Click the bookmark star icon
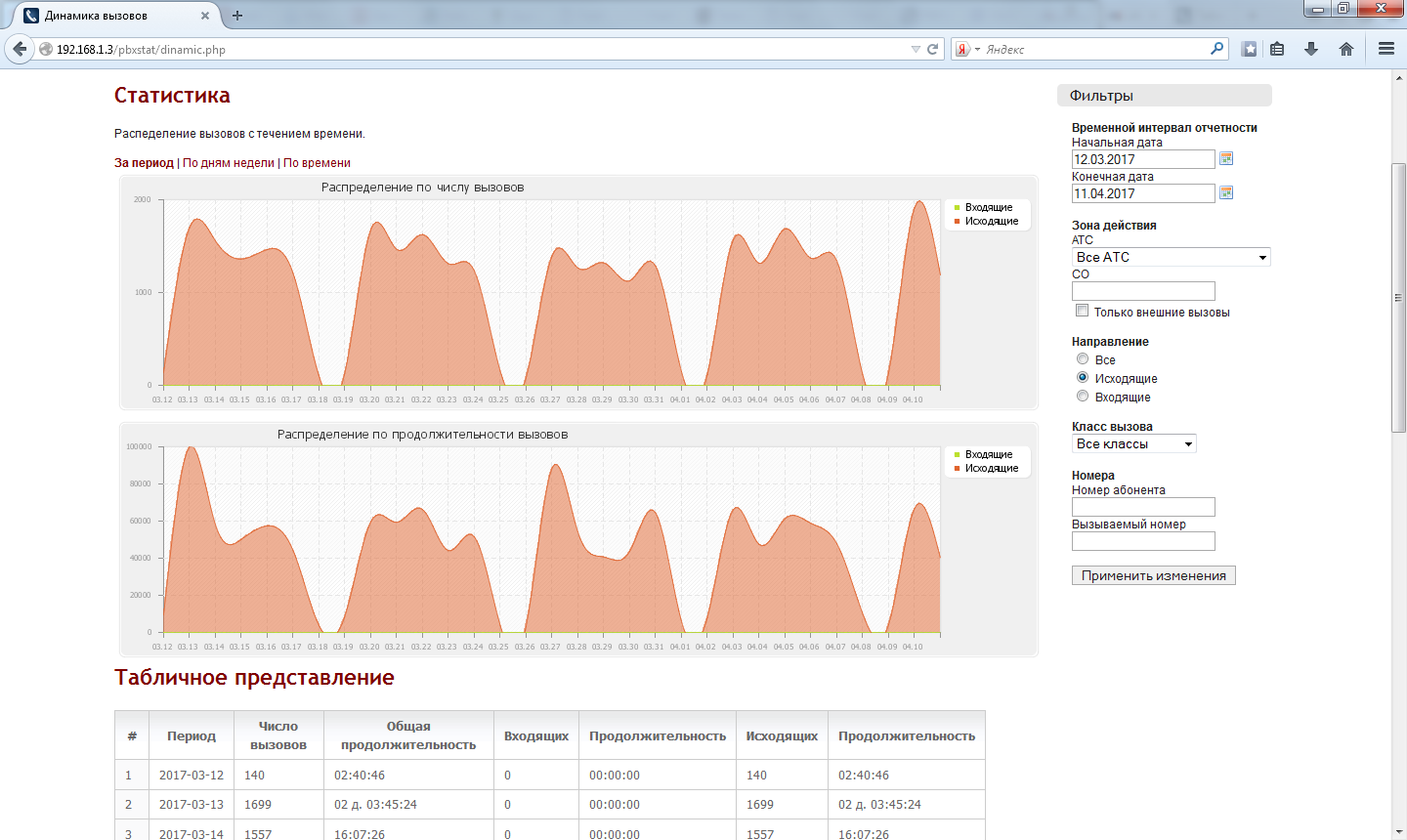The height and width of the screenshot is (840, 1407). coord(1249,49)
